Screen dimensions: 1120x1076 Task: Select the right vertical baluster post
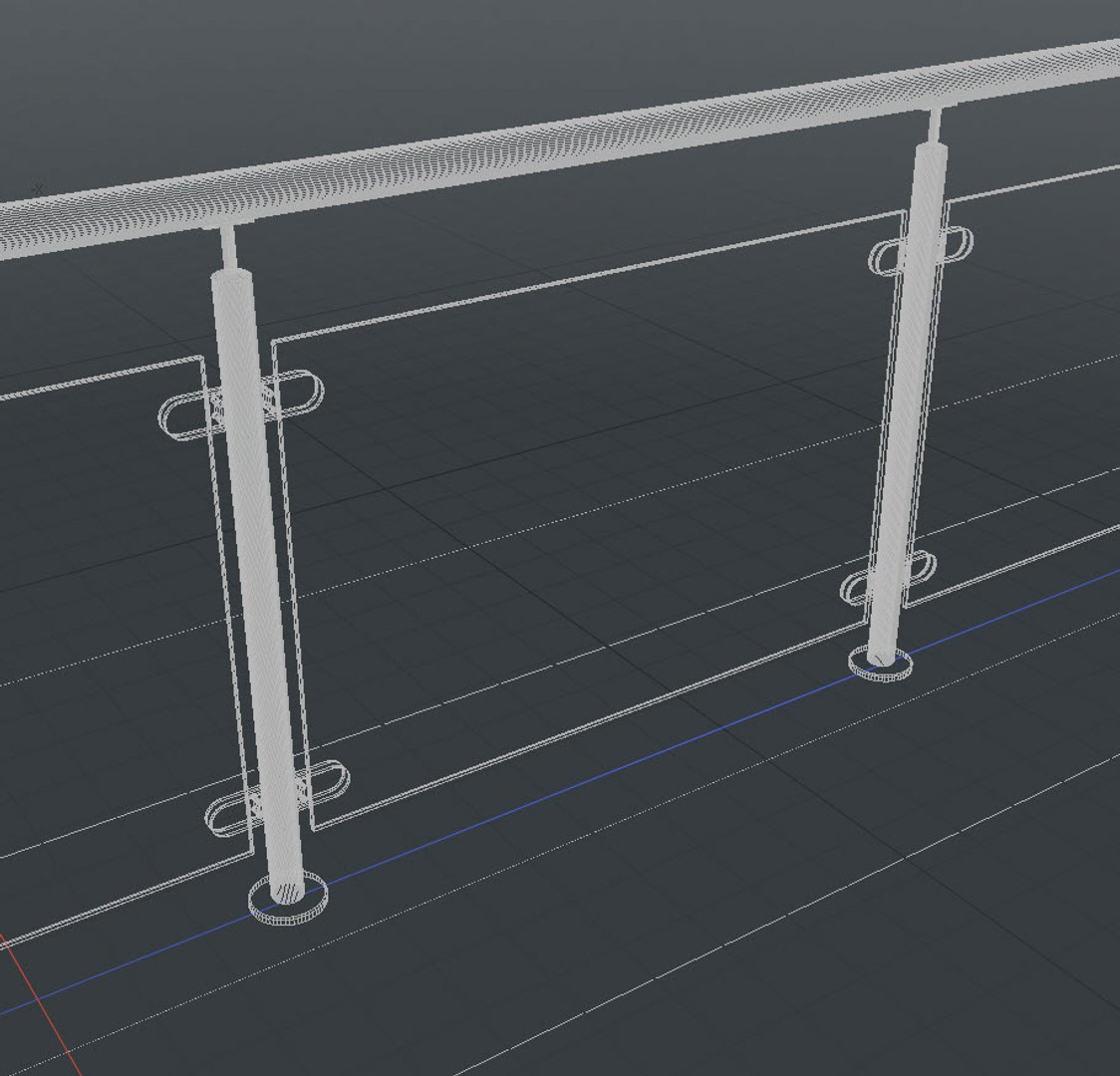point(907,403)
